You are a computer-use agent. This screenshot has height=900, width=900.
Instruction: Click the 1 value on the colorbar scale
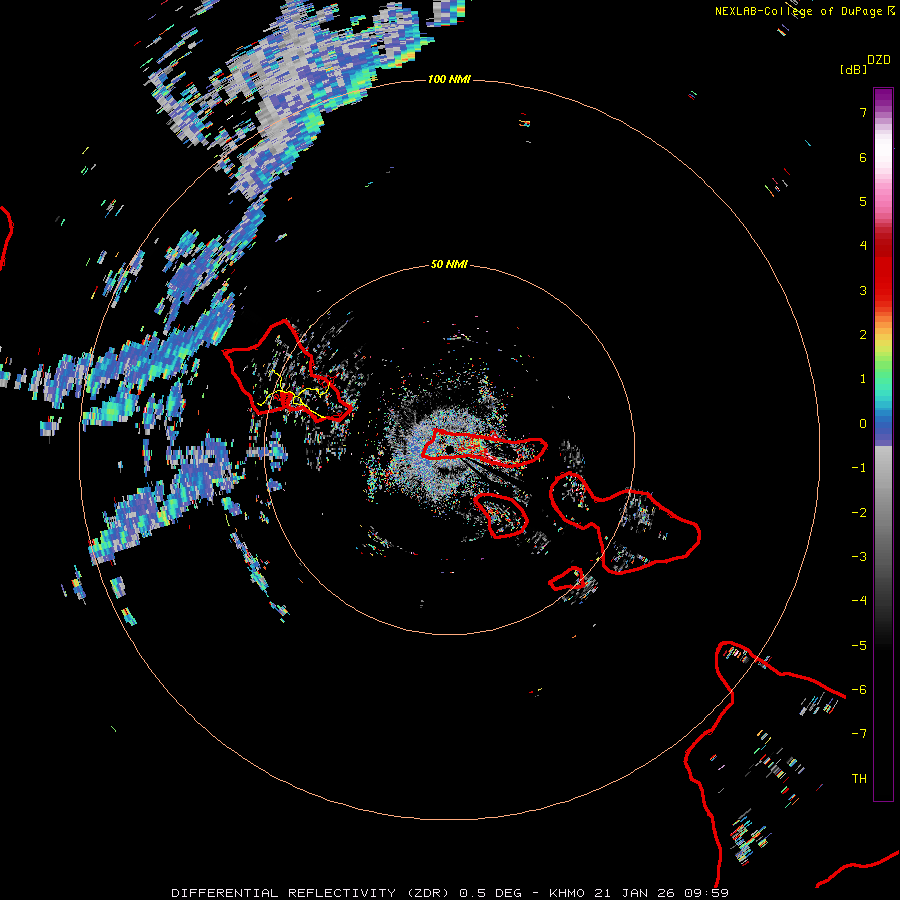863,379
